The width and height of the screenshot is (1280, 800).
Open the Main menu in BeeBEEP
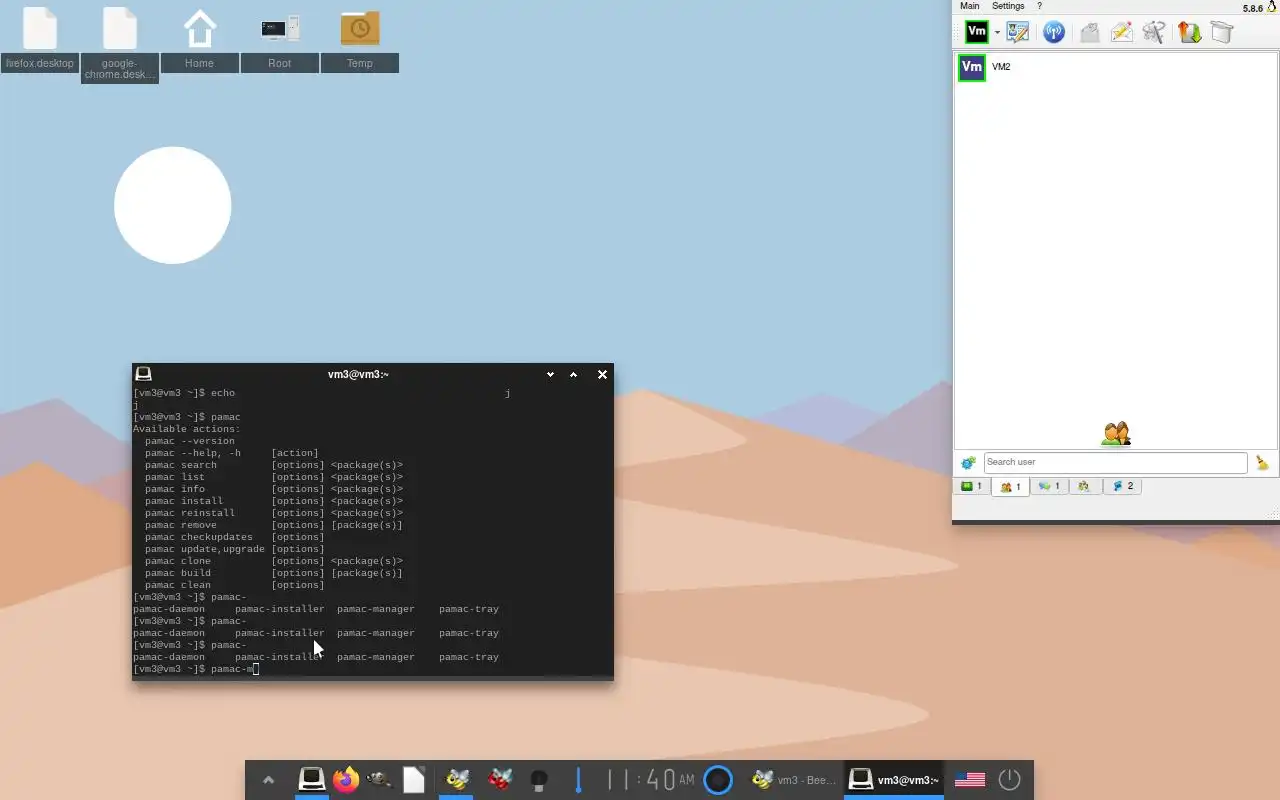click(x=970, y=6)
